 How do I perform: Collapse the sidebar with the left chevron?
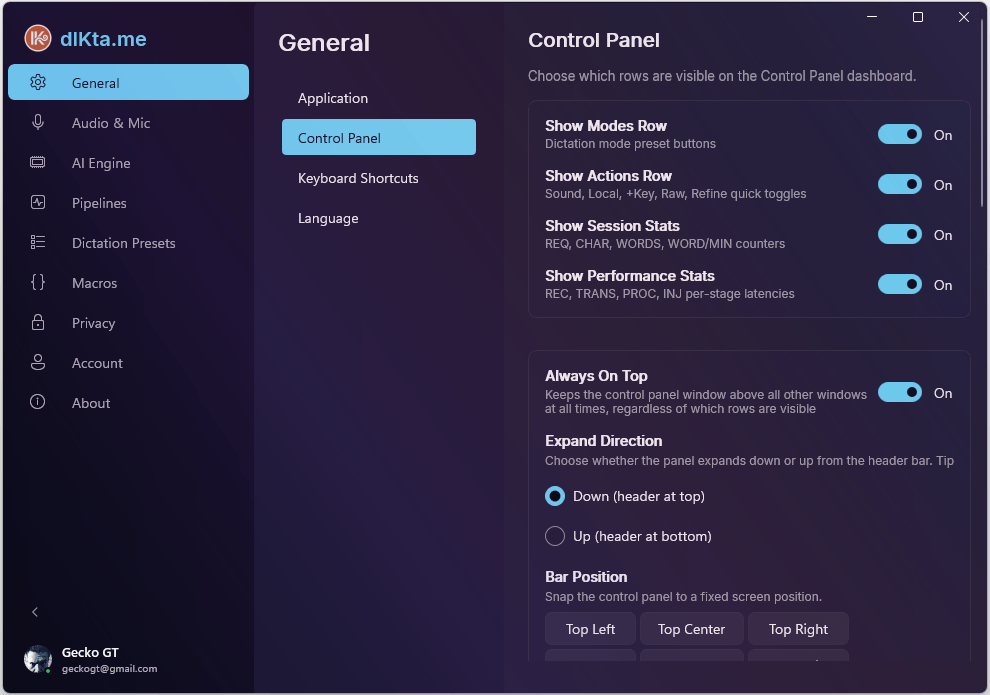[35, 612]
